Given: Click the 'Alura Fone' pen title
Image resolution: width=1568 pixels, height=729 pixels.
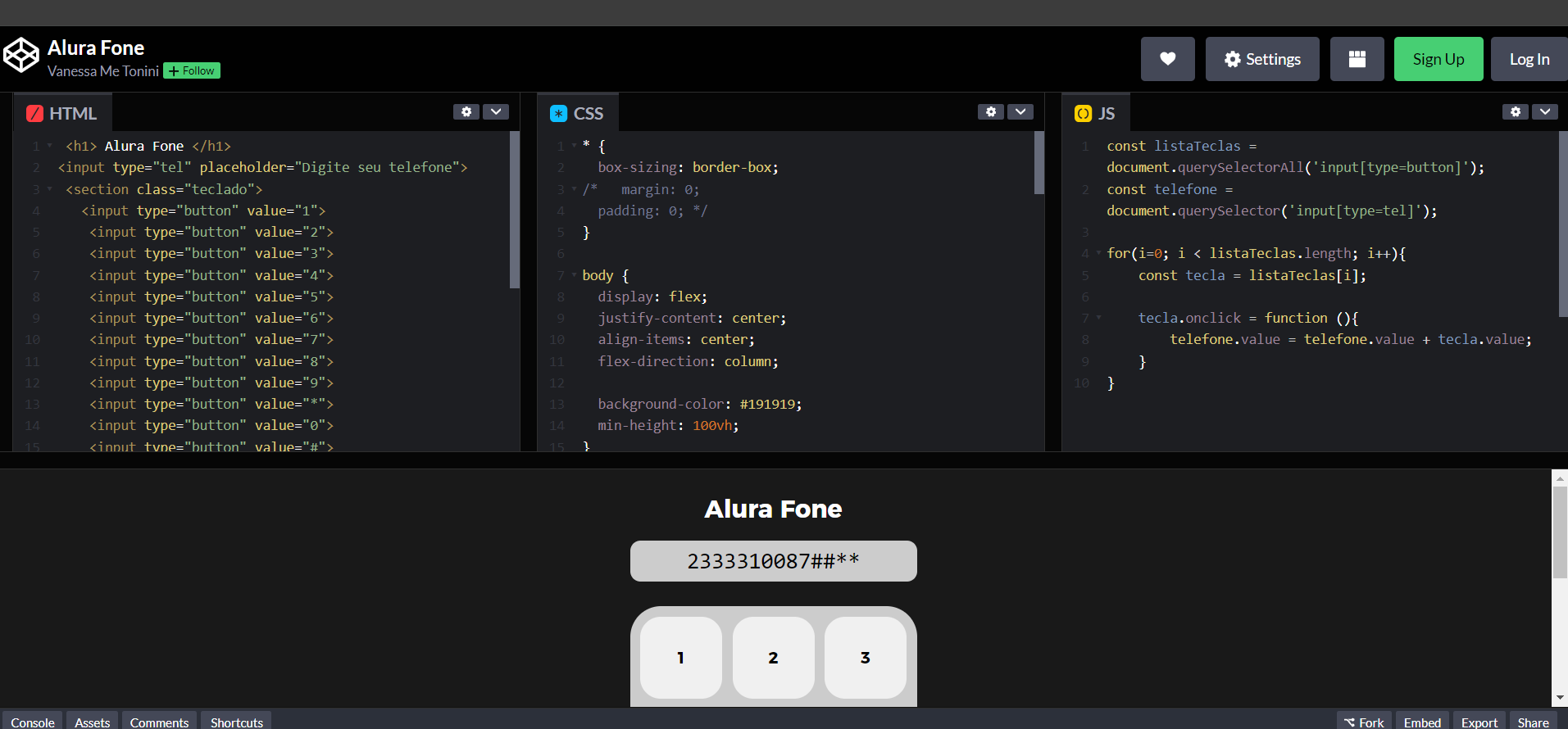Looking at the screenshot, I should pyautogui.click(x=96, y=48).
